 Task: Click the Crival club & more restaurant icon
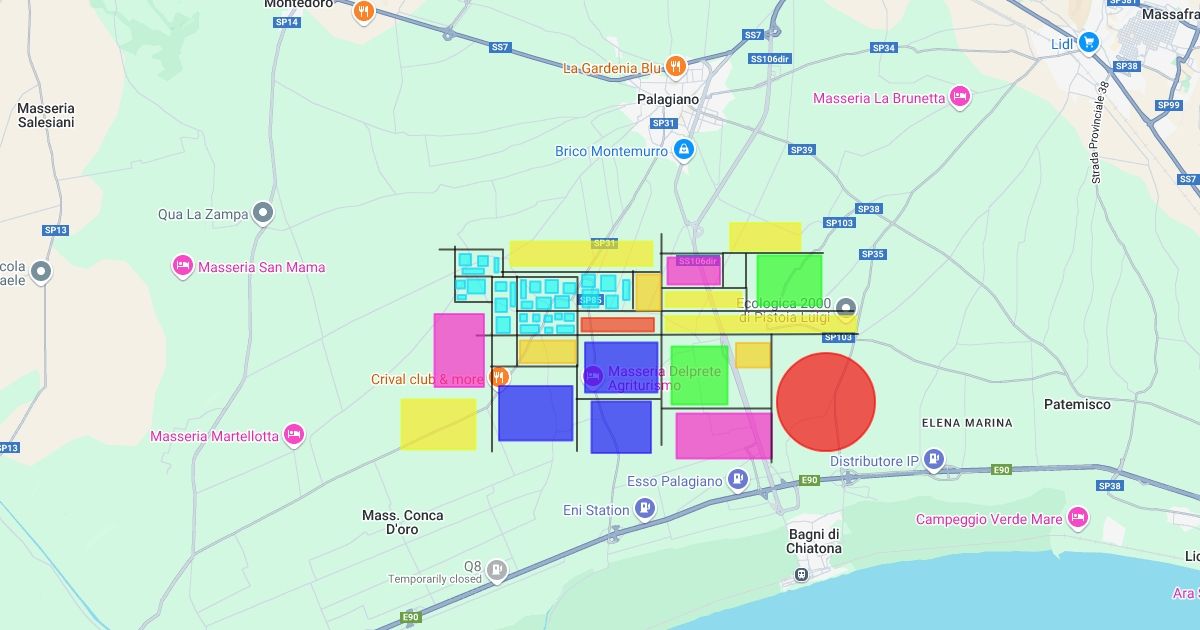(x=499, y=378)
